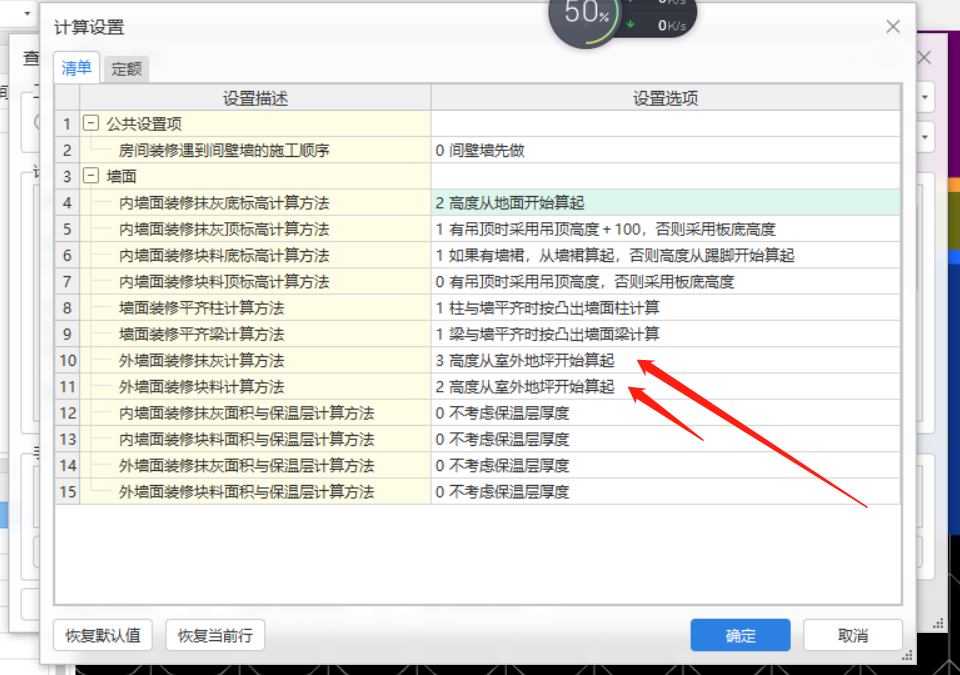Select row 房间装修遇到间壁墙的施工顺序
The width and height of the screenshot is (960, 675).
pos(255,150)
